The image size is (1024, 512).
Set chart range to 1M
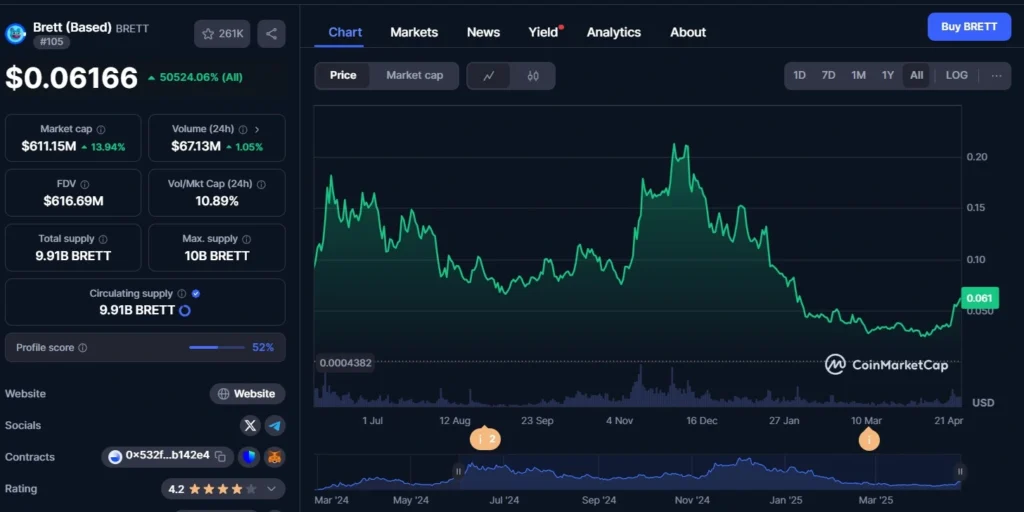click(x=858, y=76)
